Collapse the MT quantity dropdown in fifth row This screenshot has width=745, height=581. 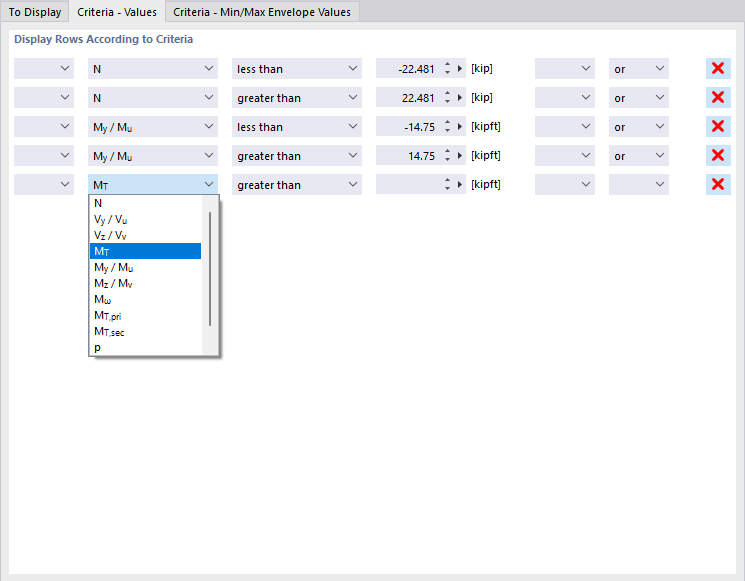coord(153,184)
